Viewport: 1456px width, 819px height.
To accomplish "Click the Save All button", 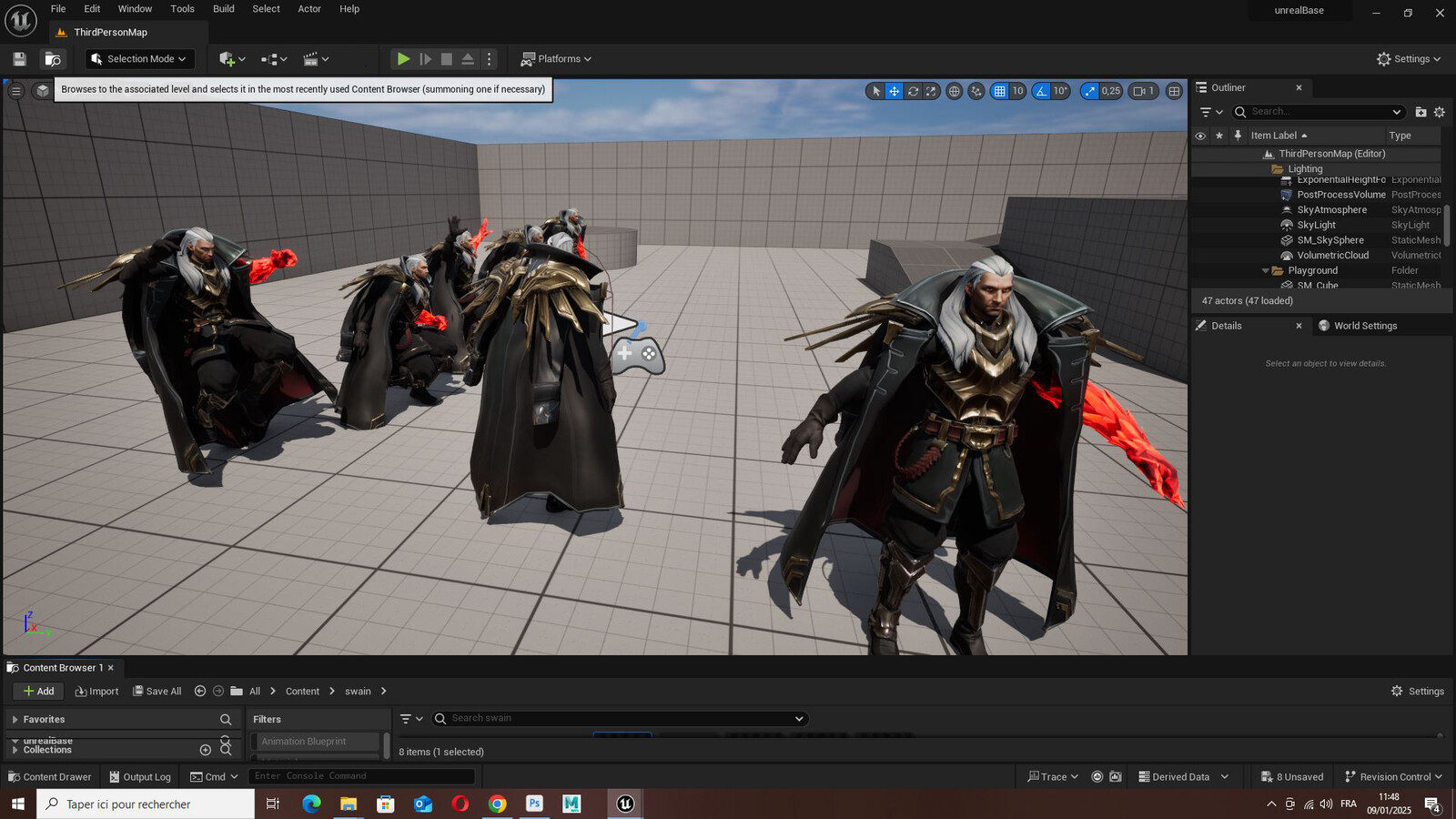I will pos(157,692).
